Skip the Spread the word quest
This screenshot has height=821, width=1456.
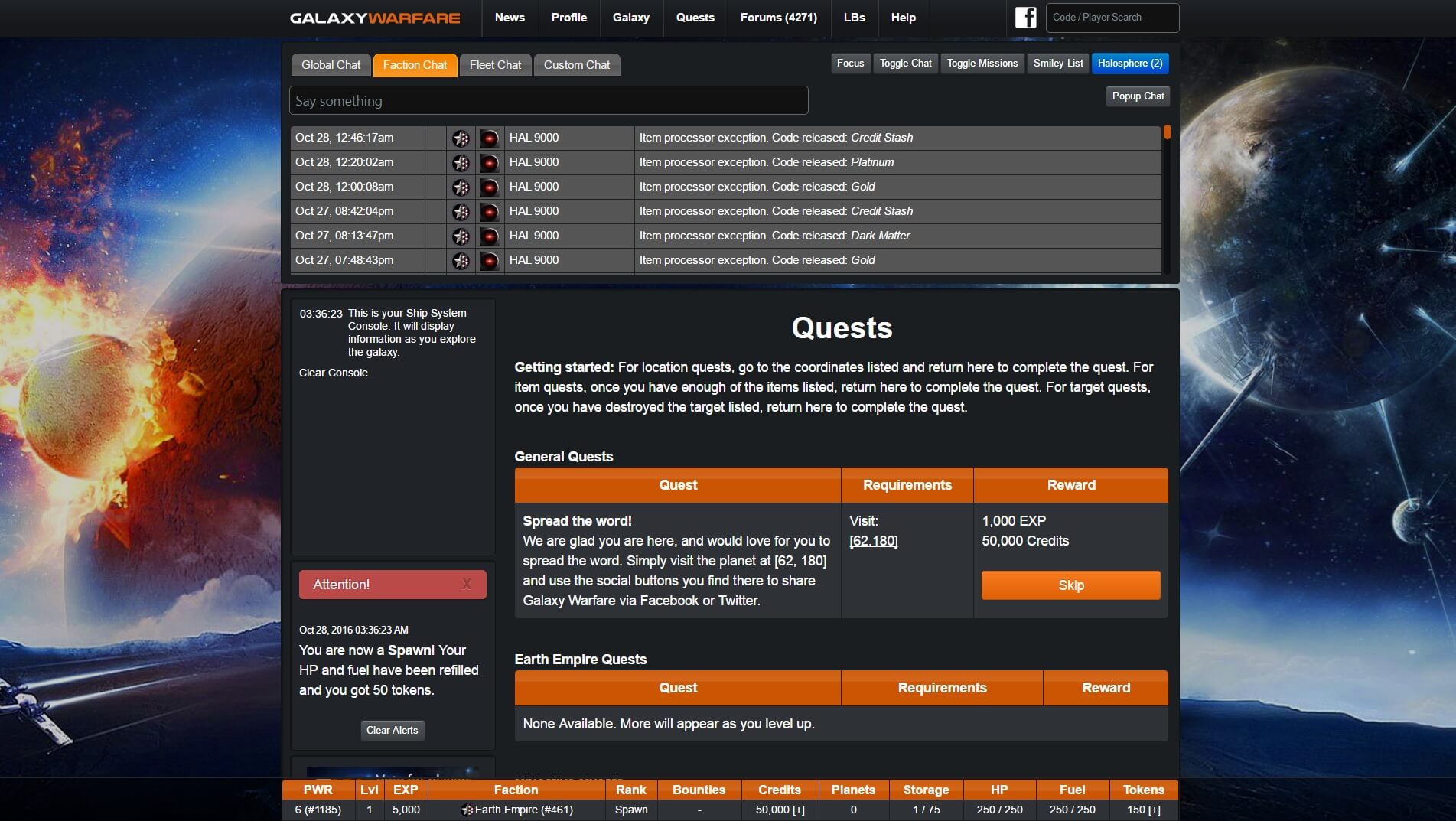[1070, 585]
